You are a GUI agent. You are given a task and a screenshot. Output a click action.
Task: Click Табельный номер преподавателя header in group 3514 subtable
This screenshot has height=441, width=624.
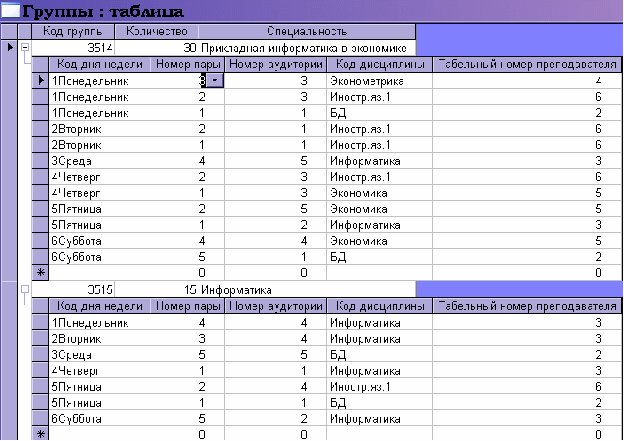point(527,64)
